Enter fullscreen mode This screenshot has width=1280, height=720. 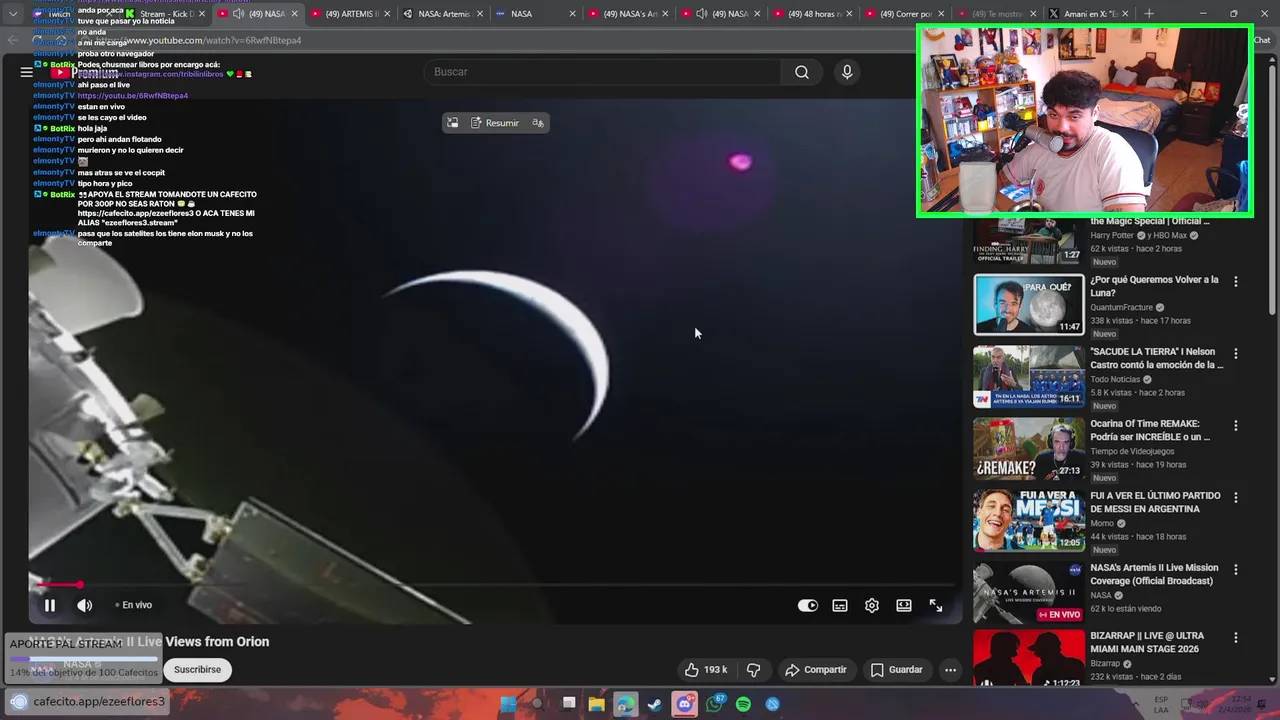click(x=936, y=605)
